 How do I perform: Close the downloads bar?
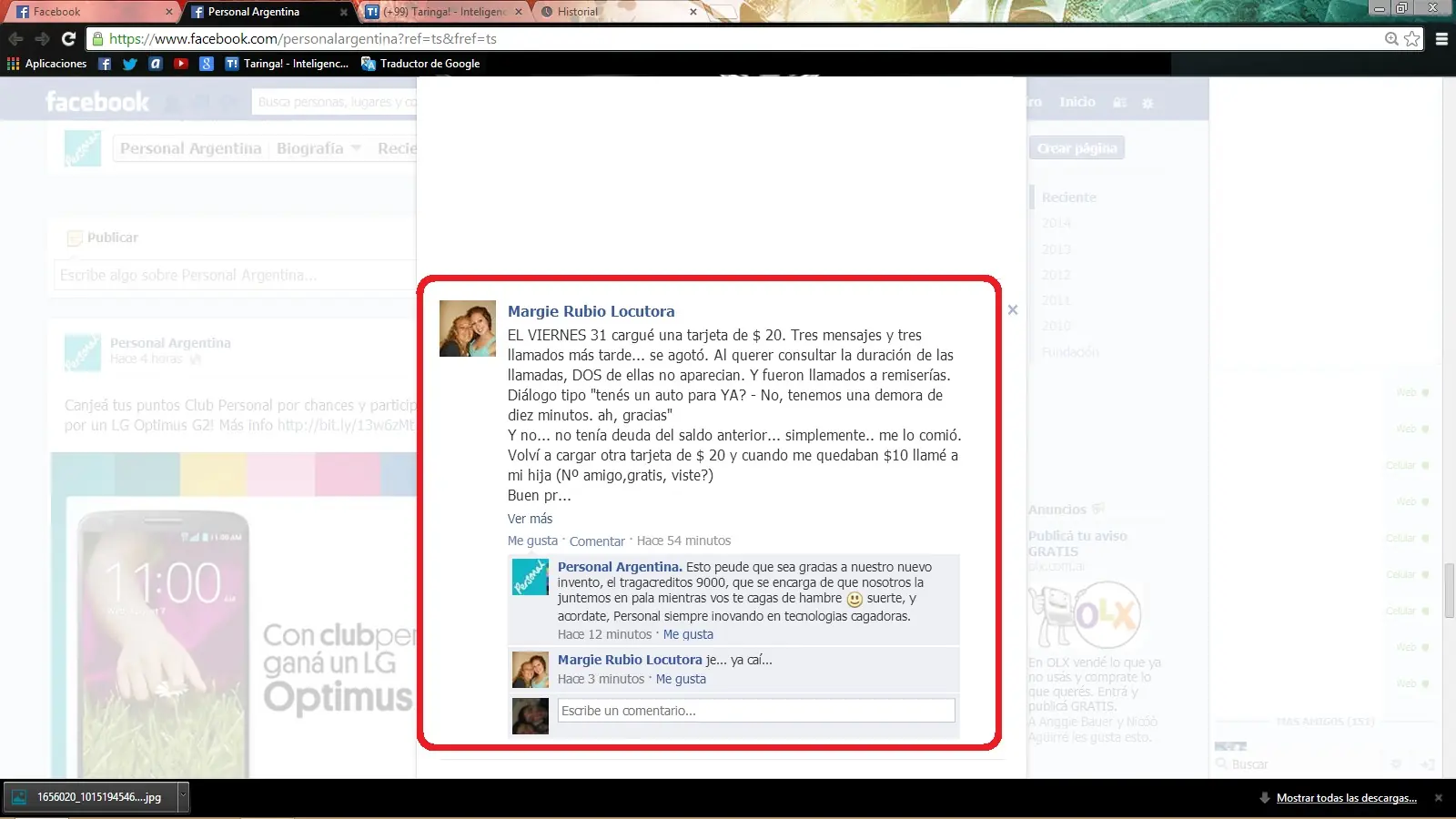1439,798
